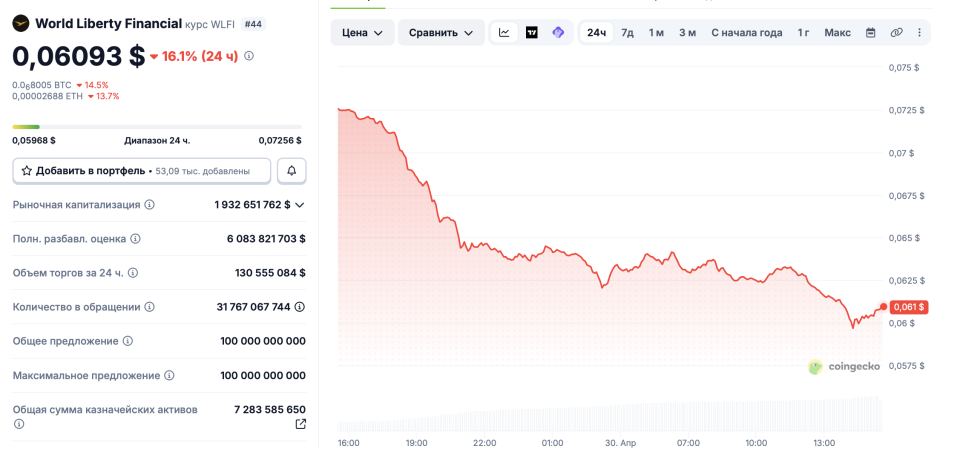Click the #44 rank badge
Image resolution: width=960 pixels, height=449 pixels.
pyautogui.click(x=253, y=23)
